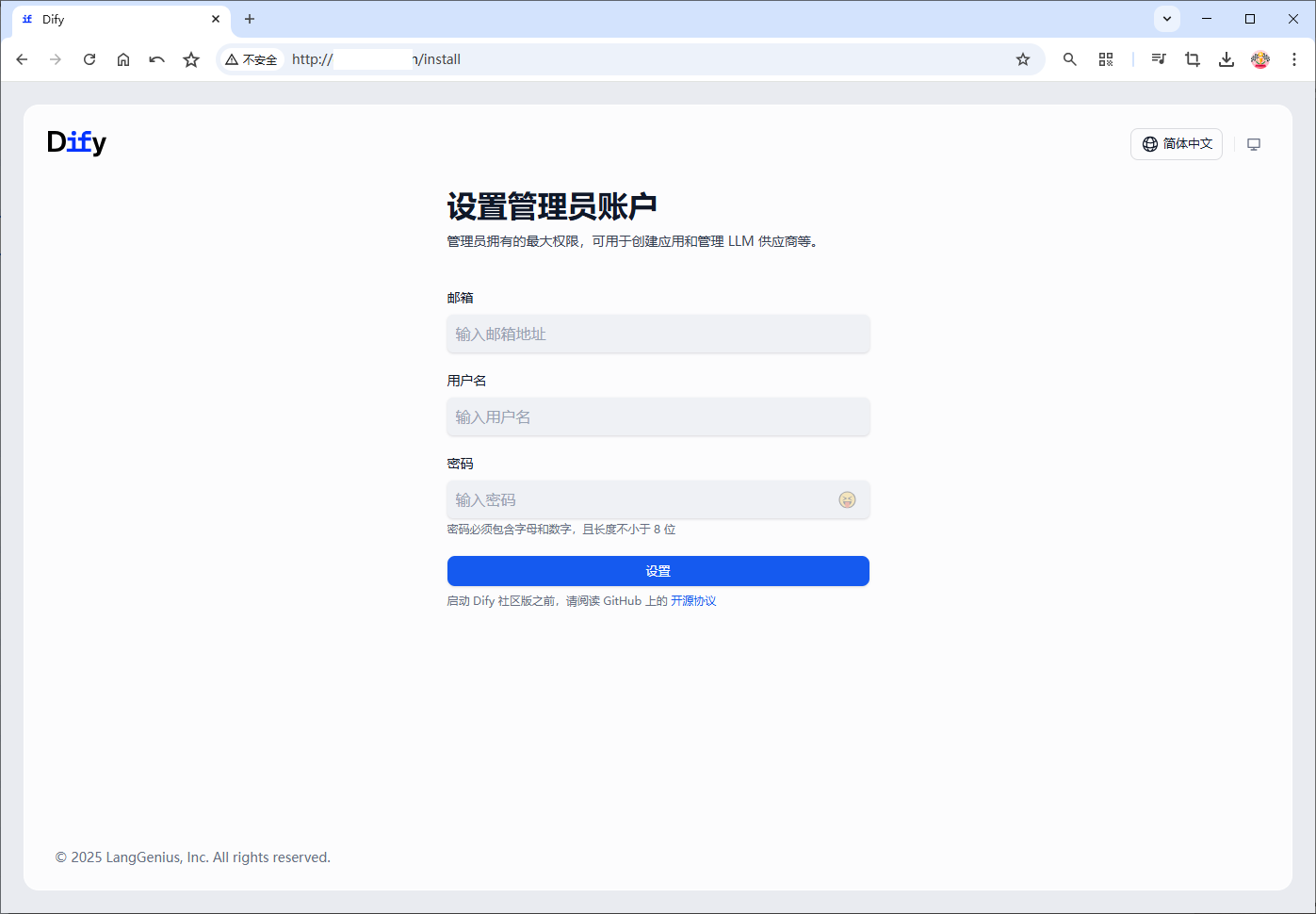Click the password requirement hint text
1316x914 pixels.
(x=561, y=530)
